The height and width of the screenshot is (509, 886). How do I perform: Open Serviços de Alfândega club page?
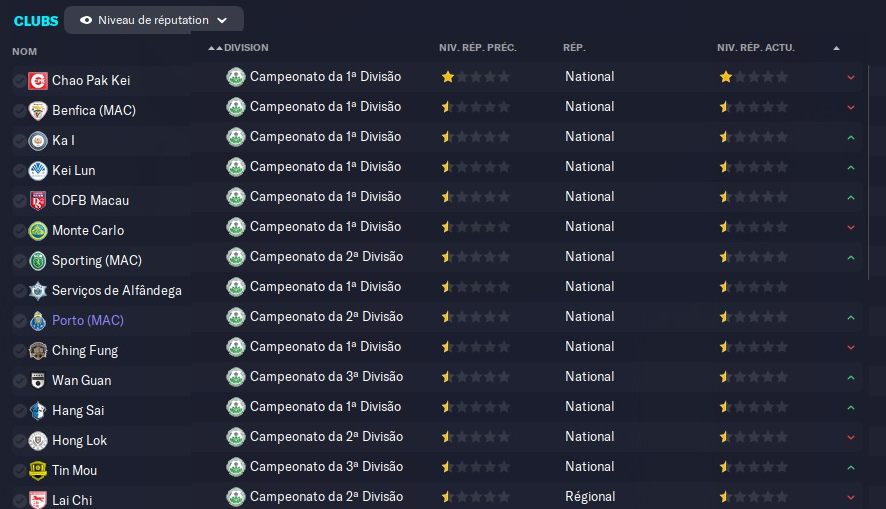(117, 291)
